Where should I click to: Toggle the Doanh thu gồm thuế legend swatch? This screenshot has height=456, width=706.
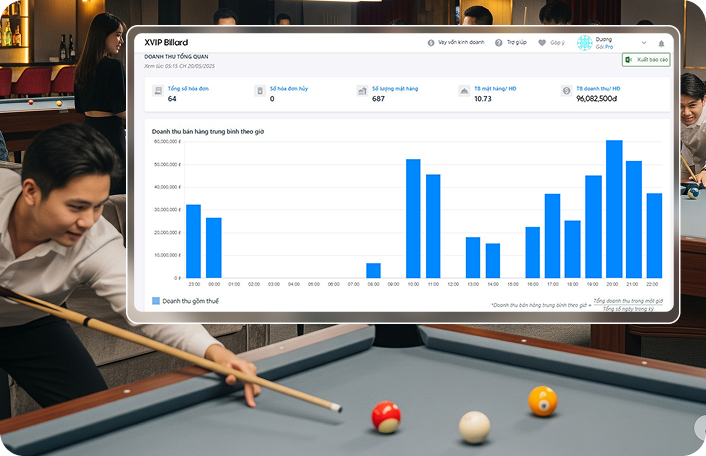click(x=156, y=300)
